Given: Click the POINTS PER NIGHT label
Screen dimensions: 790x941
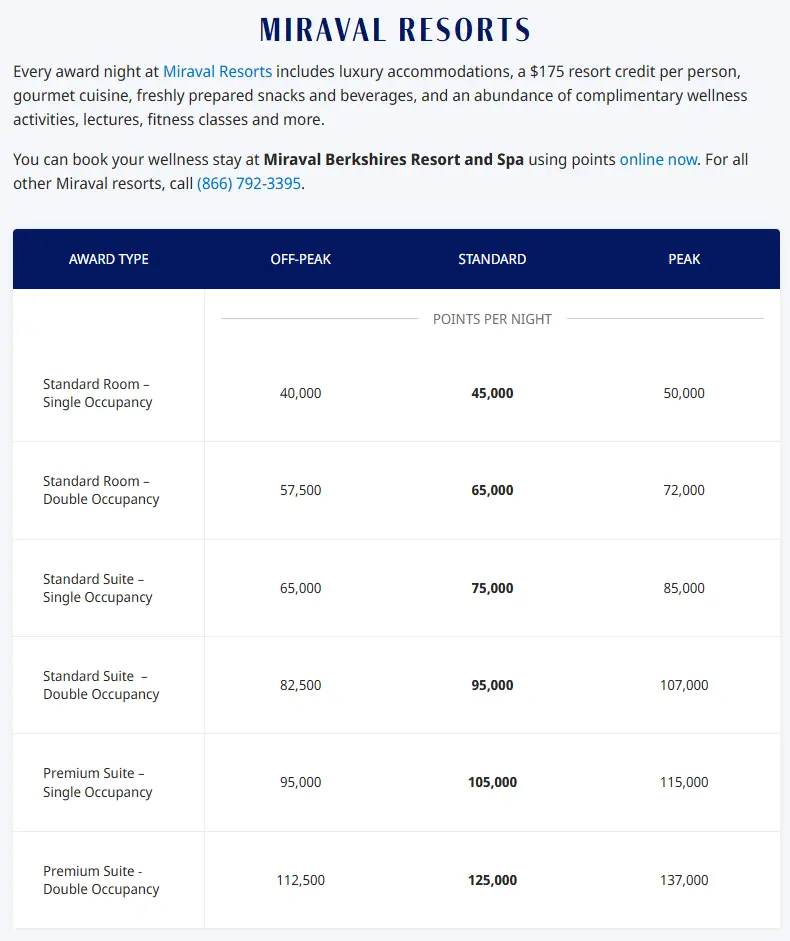Looking at the screenshot, I should (x=492, y=319).
